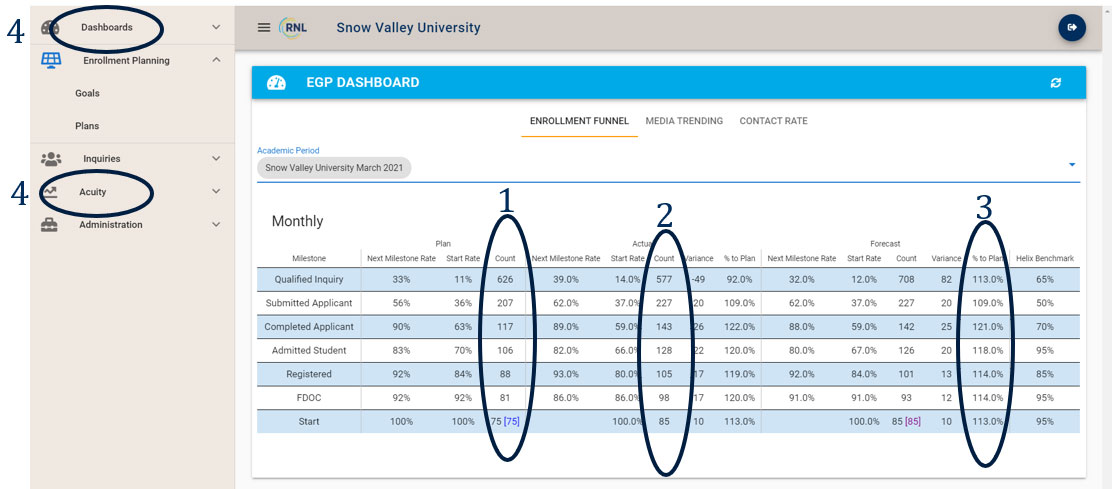Open Goals under Enrollment Planning

pos(87,93)
